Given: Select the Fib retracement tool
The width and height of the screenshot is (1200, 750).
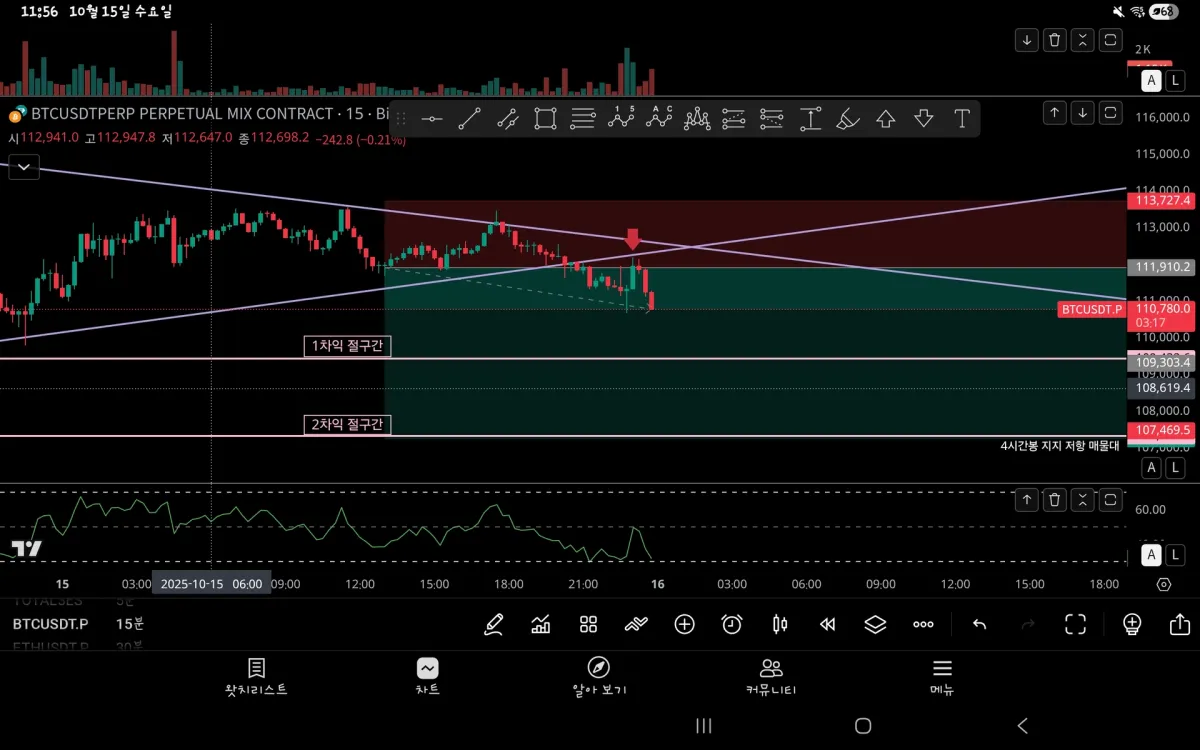Looking at the screenshot, I should pos(583,119).
